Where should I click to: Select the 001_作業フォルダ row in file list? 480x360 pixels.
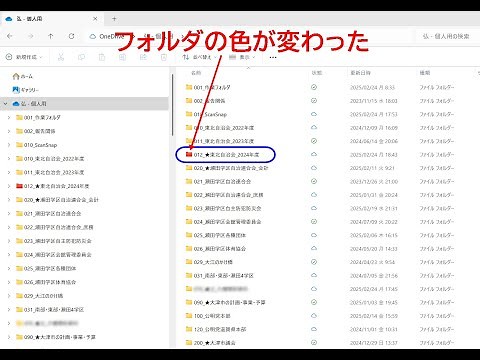[212, 87]
